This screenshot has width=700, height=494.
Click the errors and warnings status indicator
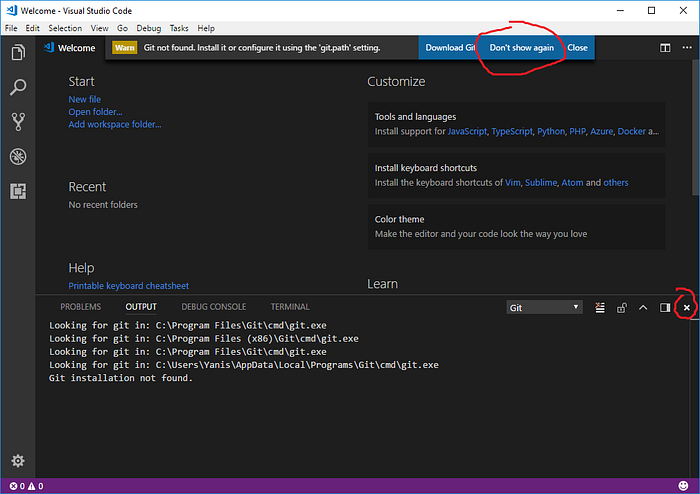tap(26, 486)
